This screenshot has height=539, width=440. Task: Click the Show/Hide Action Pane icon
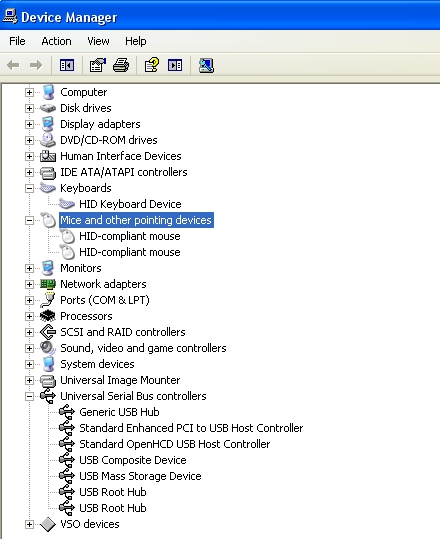click(175, 65)
